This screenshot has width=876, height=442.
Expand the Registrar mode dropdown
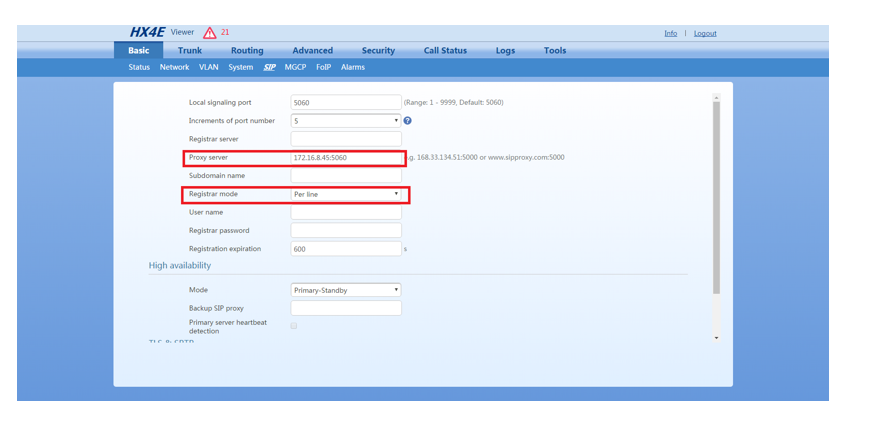click(346, 194)
